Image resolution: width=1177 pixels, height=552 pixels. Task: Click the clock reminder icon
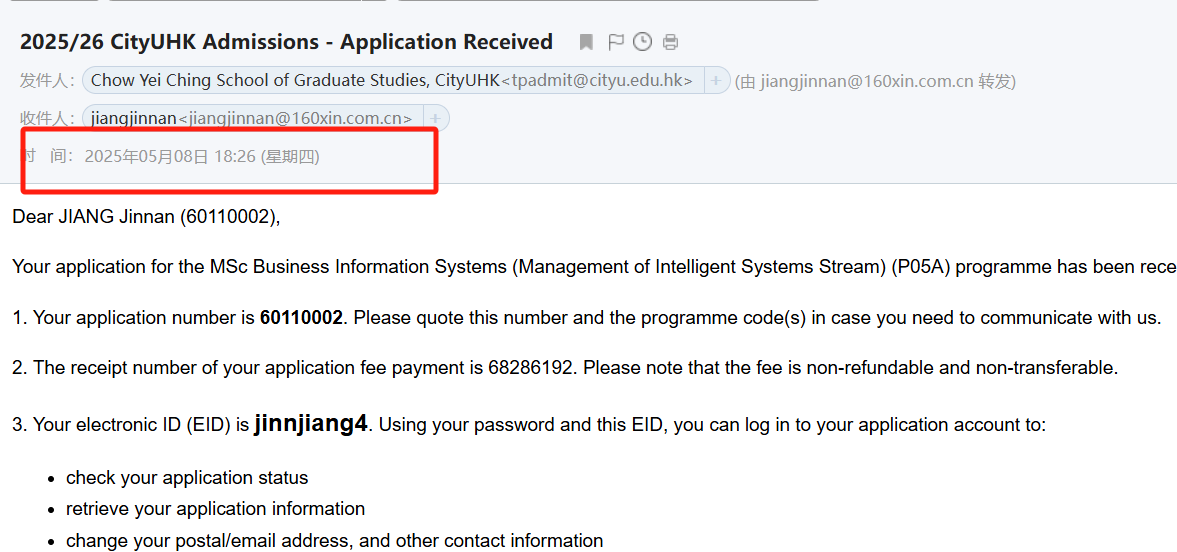[x=643, y=42]
